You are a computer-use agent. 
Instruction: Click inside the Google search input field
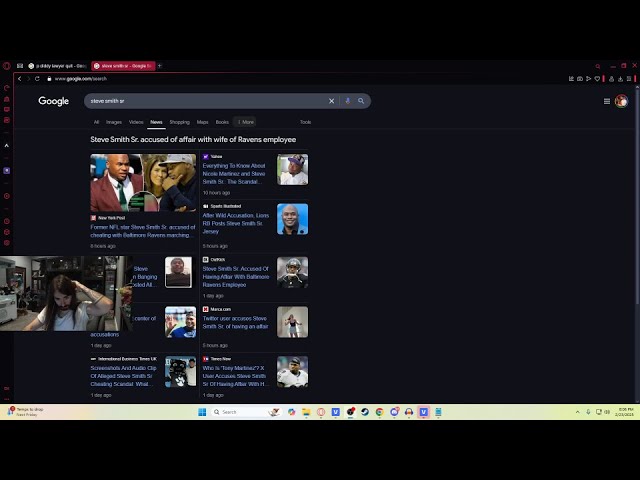(200, 101)
